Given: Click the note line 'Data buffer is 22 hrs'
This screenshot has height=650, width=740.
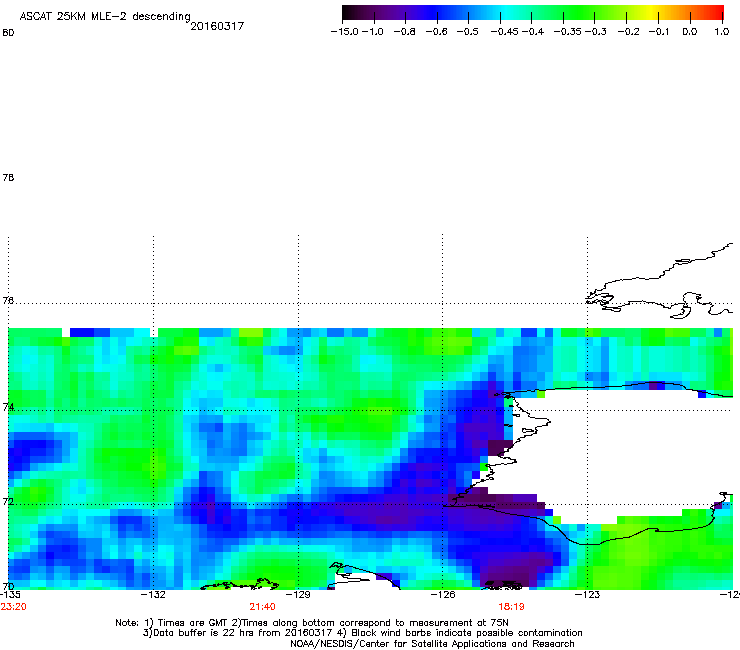Looking at the screenshot, I should click(362, 633).
